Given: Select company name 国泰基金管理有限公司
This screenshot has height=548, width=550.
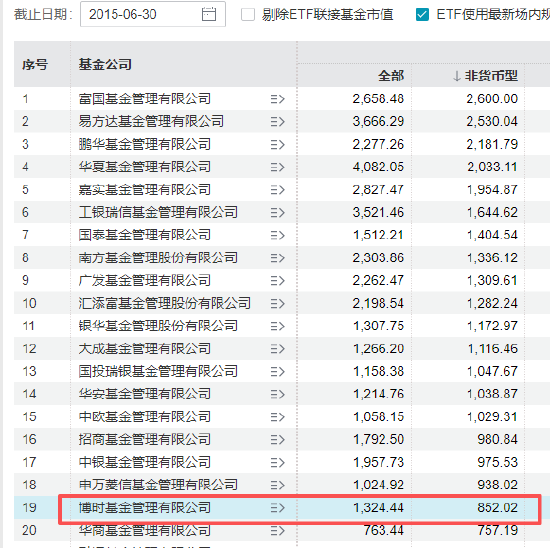Looking at the screenshot, I should pyautogui.click(x=145, y=235).
